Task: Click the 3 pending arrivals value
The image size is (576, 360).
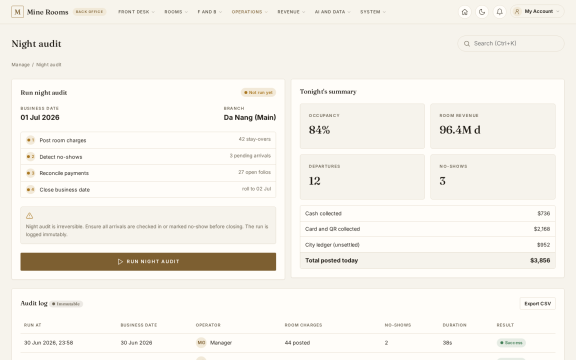Action: 250,156
